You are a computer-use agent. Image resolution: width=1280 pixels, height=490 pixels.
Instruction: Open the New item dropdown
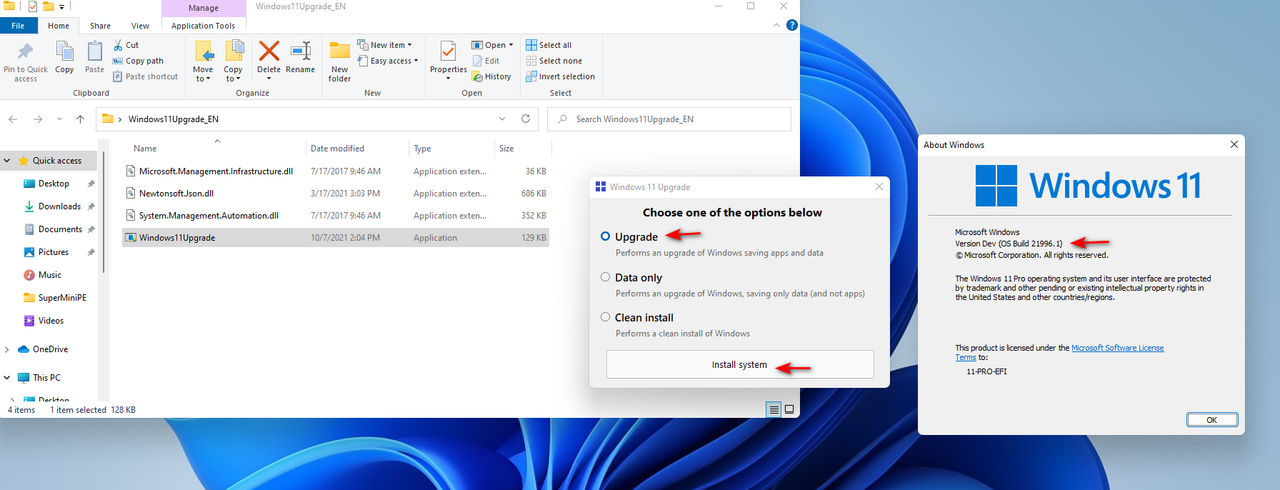(x=384, y=45)
